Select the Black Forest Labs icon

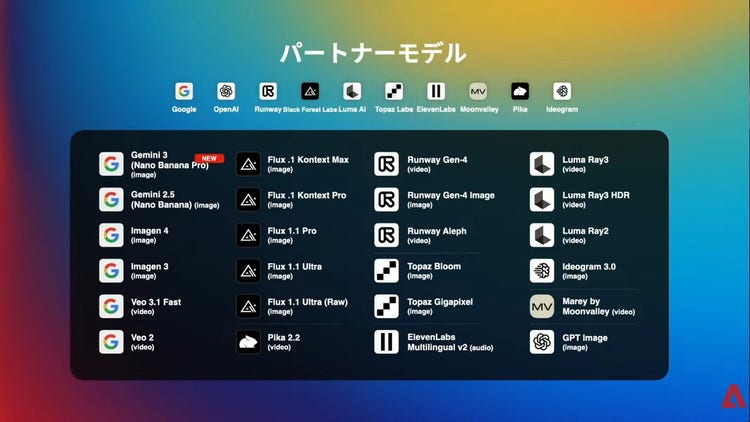pos(310,91)
